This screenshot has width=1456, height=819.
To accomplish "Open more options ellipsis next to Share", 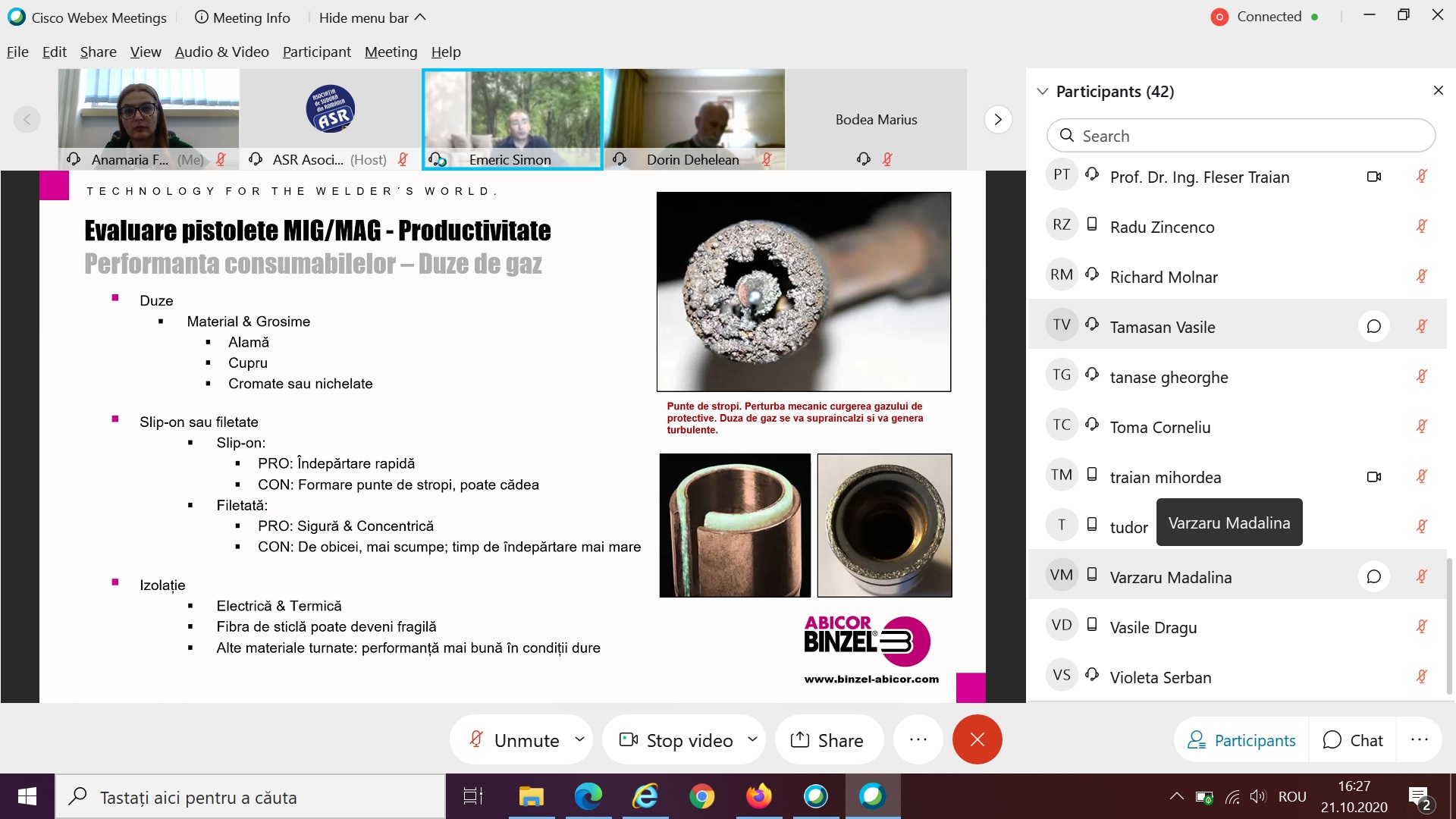I will click(918, 739).
